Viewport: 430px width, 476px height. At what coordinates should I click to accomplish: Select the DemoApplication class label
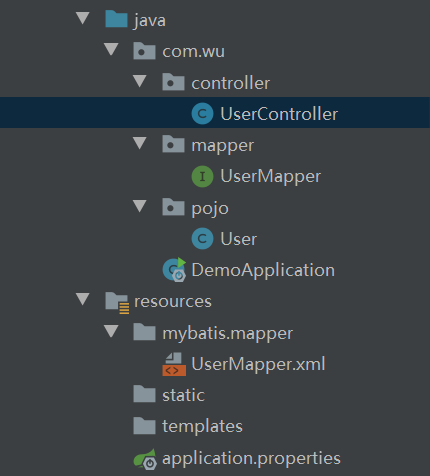[x=263, y=270]
